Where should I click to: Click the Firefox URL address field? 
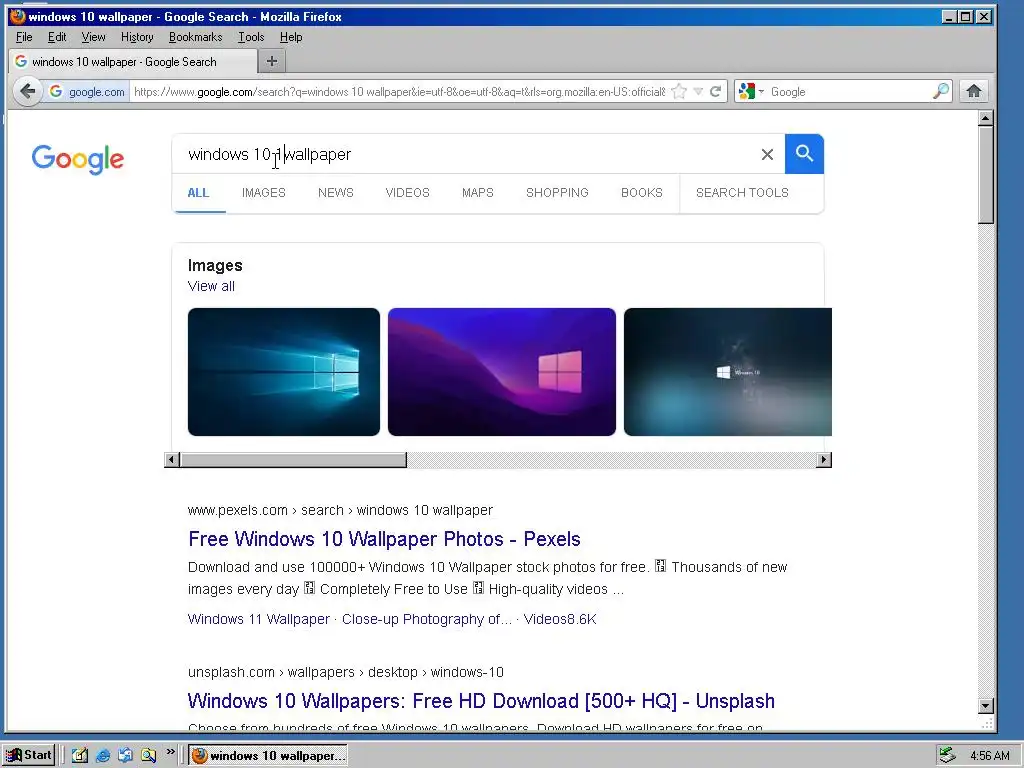click(x=399, y=91)
